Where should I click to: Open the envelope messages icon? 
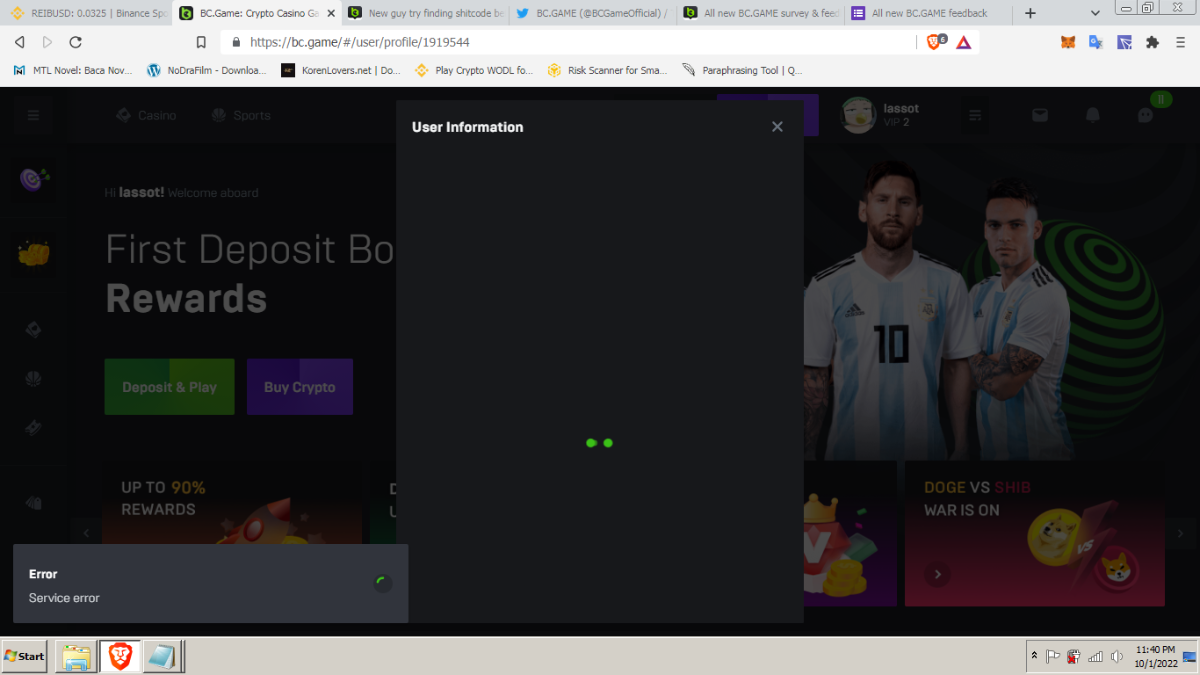point(1040,115)
